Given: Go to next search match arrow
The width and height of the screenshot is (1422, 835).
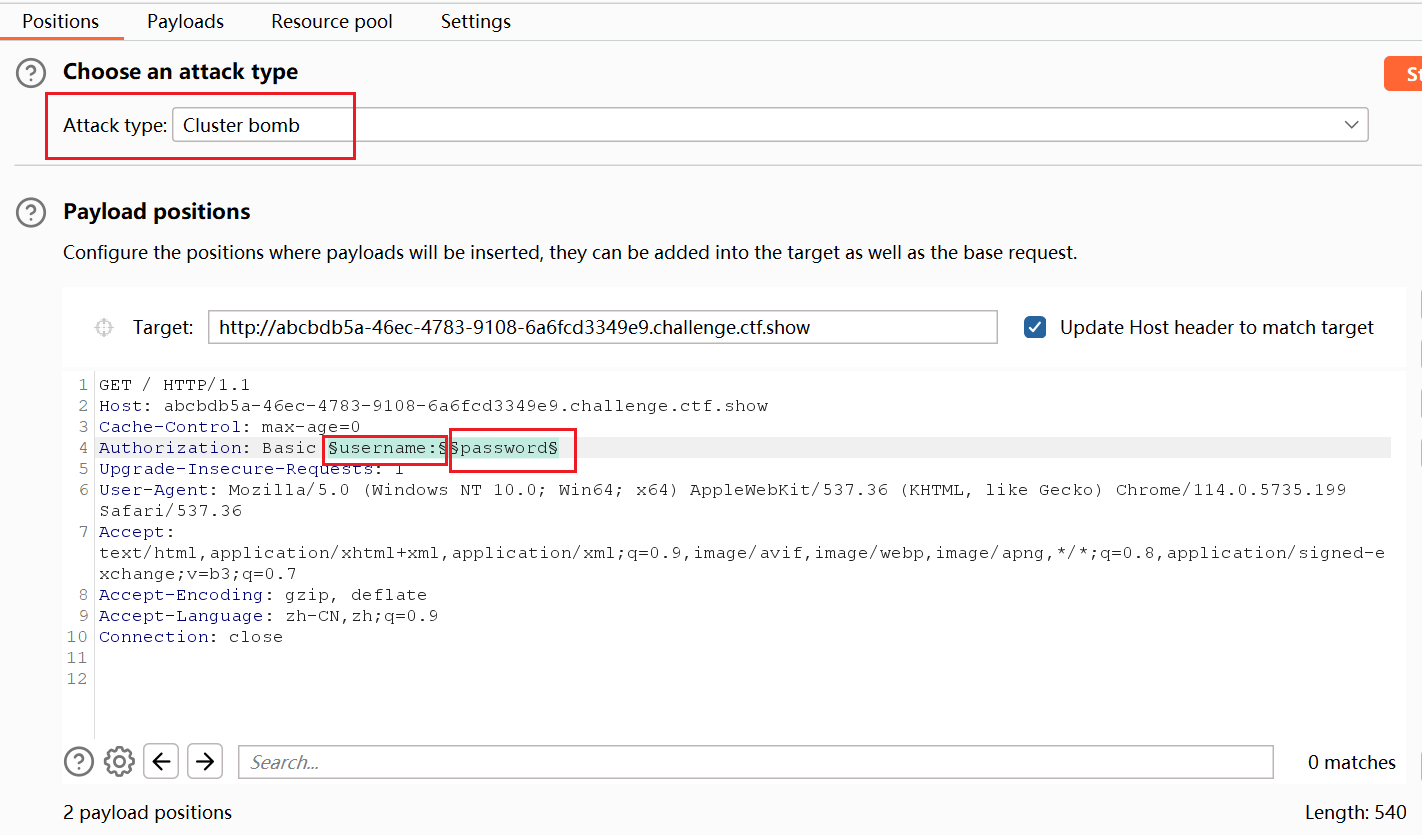Looking at the screenshot, I should coord(205,762).
